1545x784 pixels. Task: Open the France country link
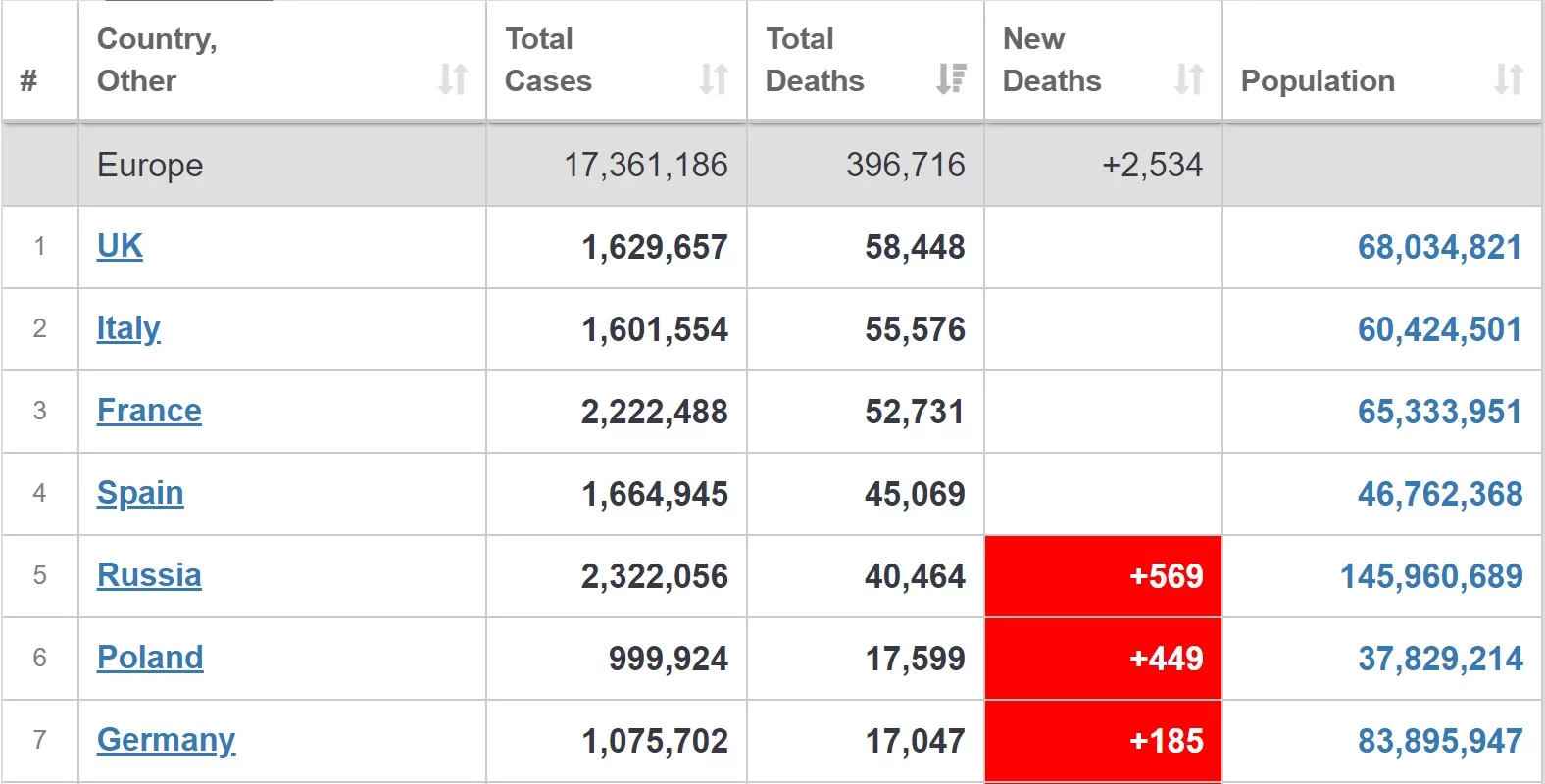click(149, 411)
